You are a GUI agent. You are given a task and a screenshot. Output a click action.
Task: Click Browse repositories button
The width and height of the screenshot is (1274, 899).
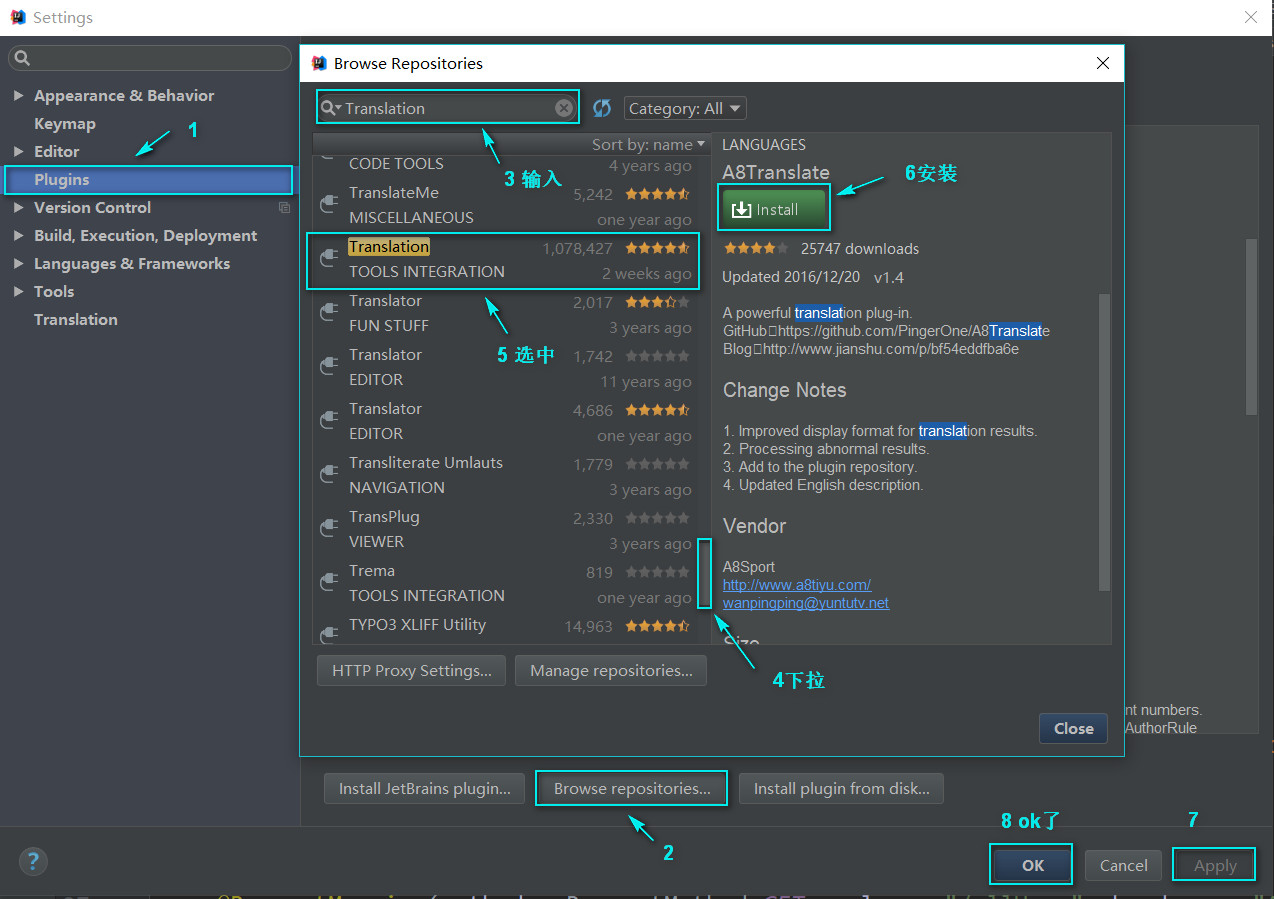632,789
